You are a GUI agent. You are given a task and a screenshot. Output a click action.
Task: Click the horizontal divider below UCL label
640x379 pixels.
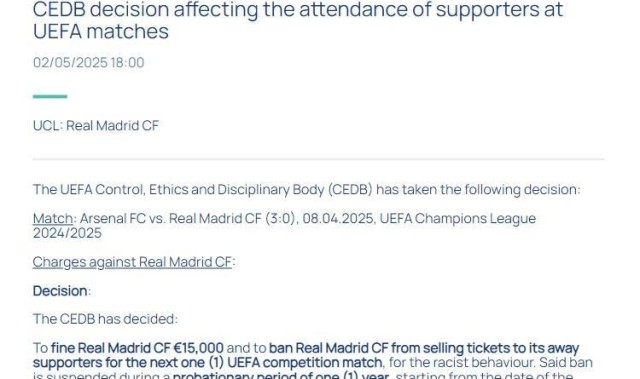click(x=318, y=159)
